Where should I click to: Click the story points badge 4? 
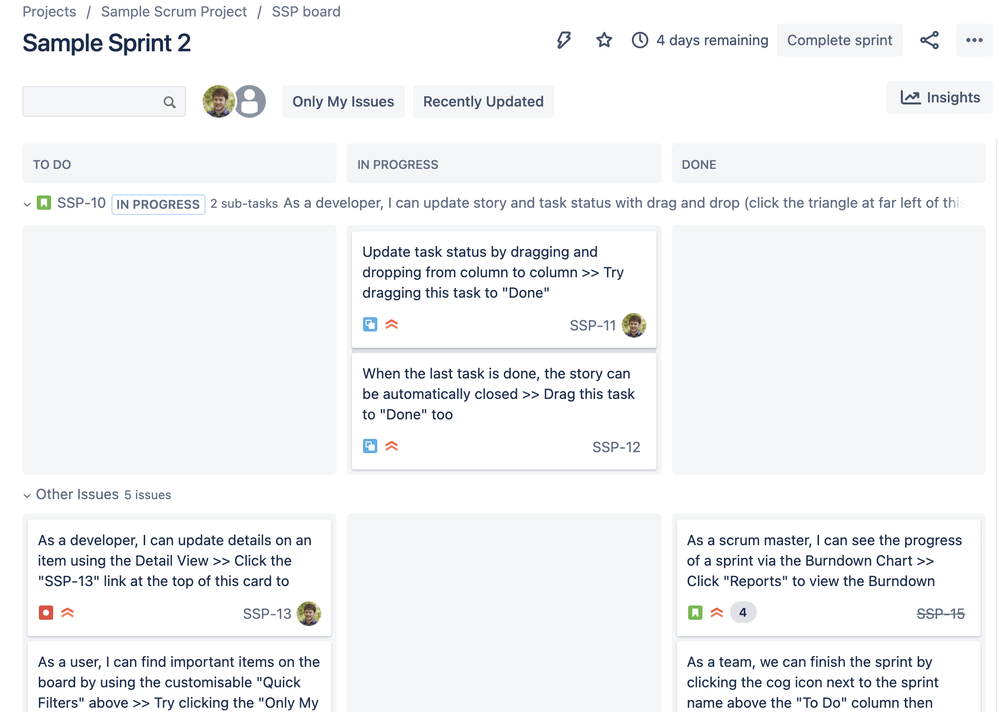[x=743, y=613]
